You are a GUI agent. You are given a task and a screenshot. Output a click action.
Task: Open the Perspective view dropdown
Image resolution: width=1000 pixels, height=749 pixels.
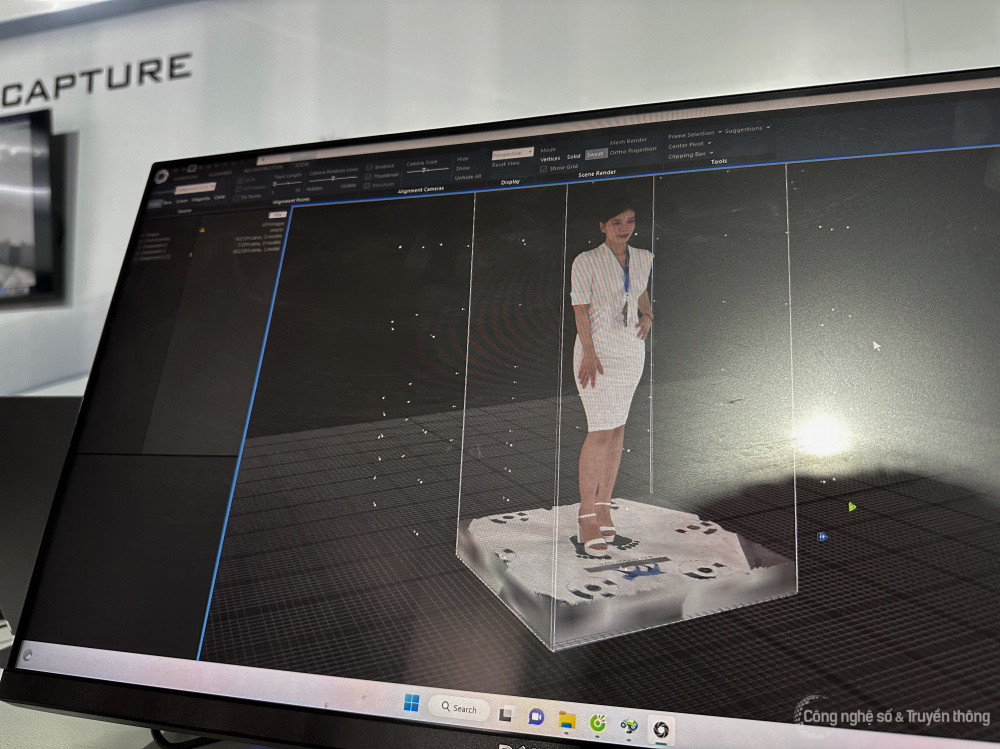[x=512, y=153]
